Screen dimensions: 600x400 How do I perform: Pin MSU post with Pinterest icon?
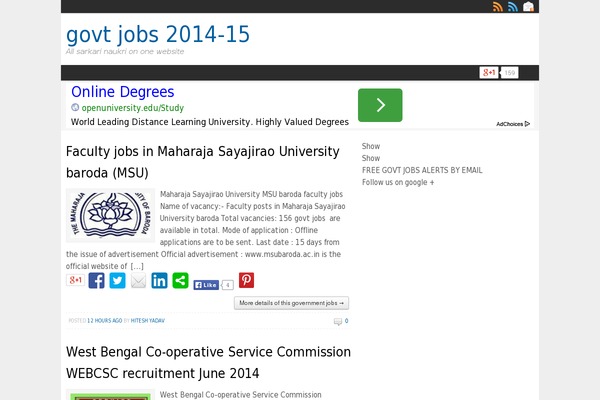(x=246, y=280)
